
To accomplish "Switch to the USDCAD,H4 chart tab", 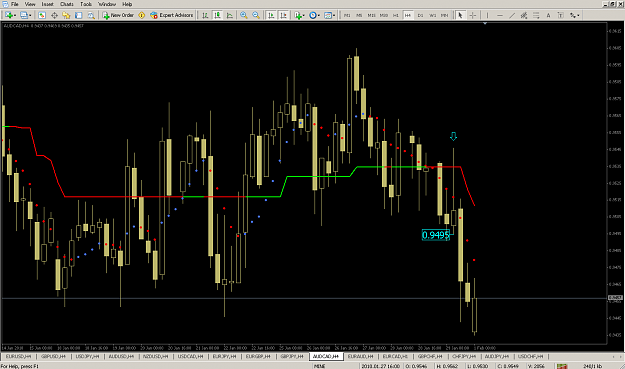I will (x=191, y=356).
